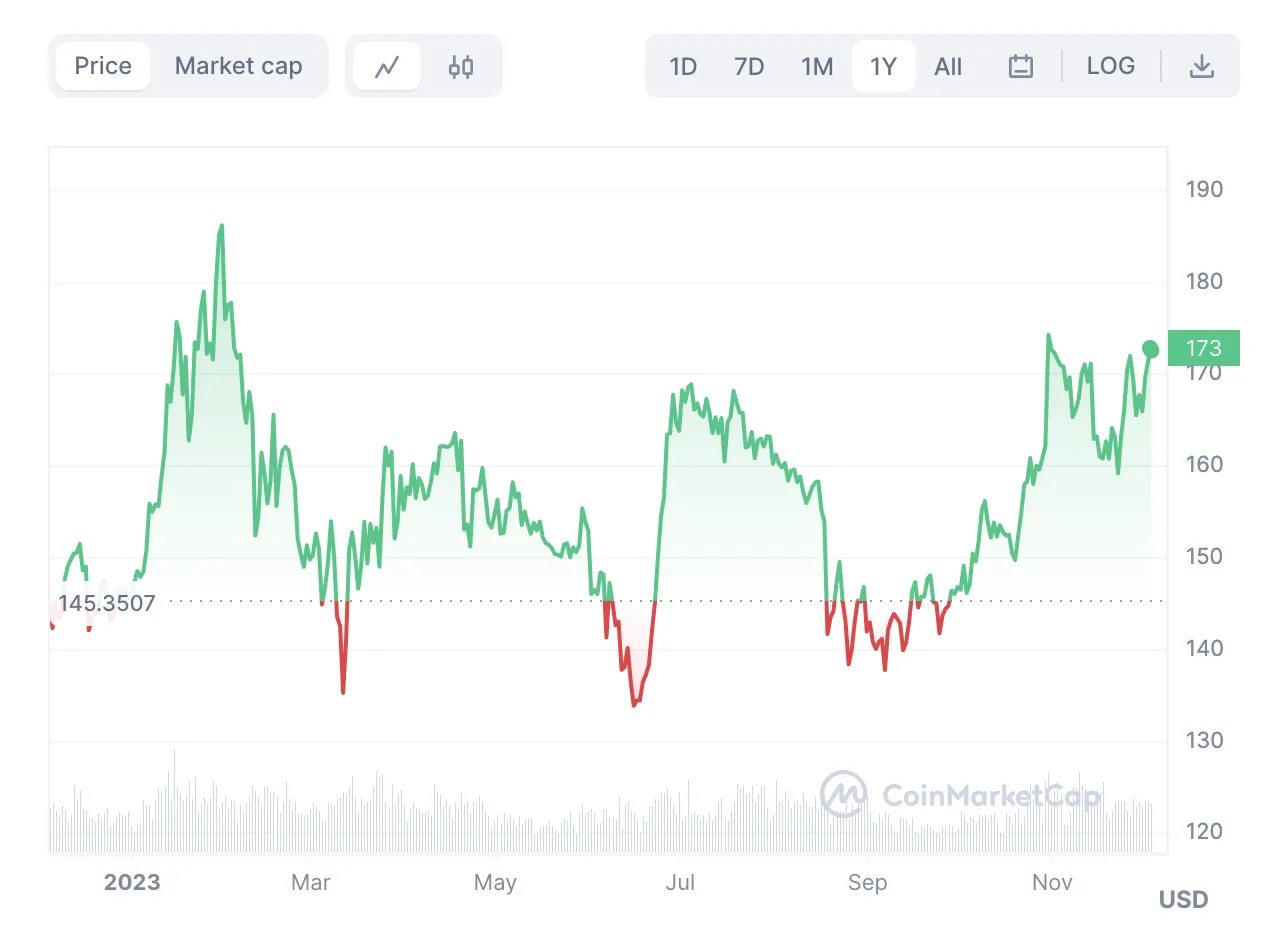Choose the 1Y time range
Image resolution: width=1288 pixels, height=952 pixels.
(x=883, y=67)
